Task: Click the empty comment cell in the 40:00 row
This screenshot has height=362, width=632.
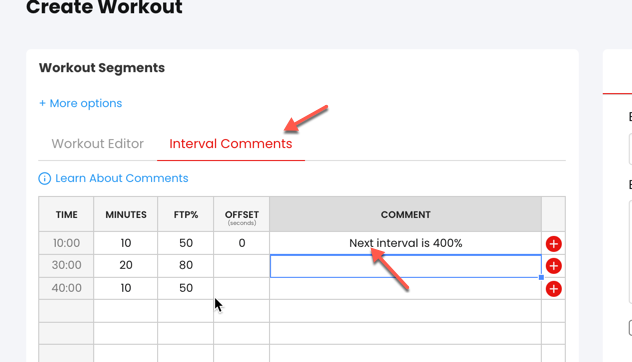Action: point(405,288)
